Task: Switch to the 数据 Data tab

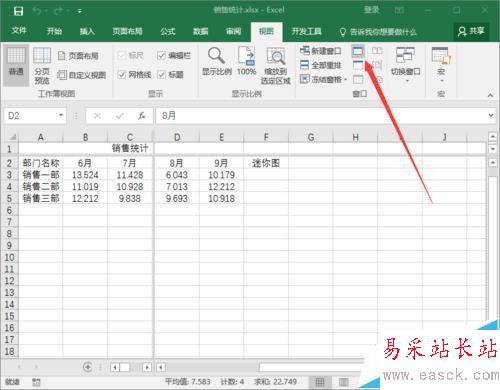Action: (201, 31)
